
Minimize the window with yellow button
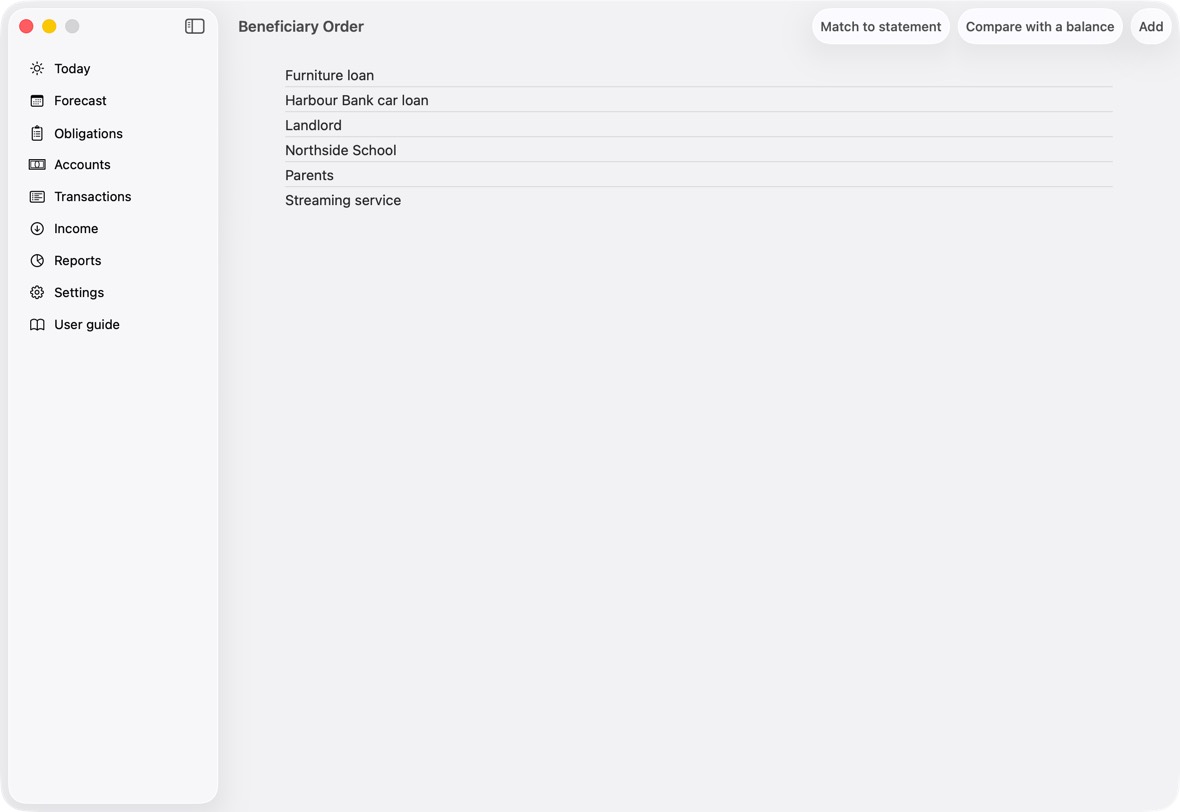click(x=49, y=26)
